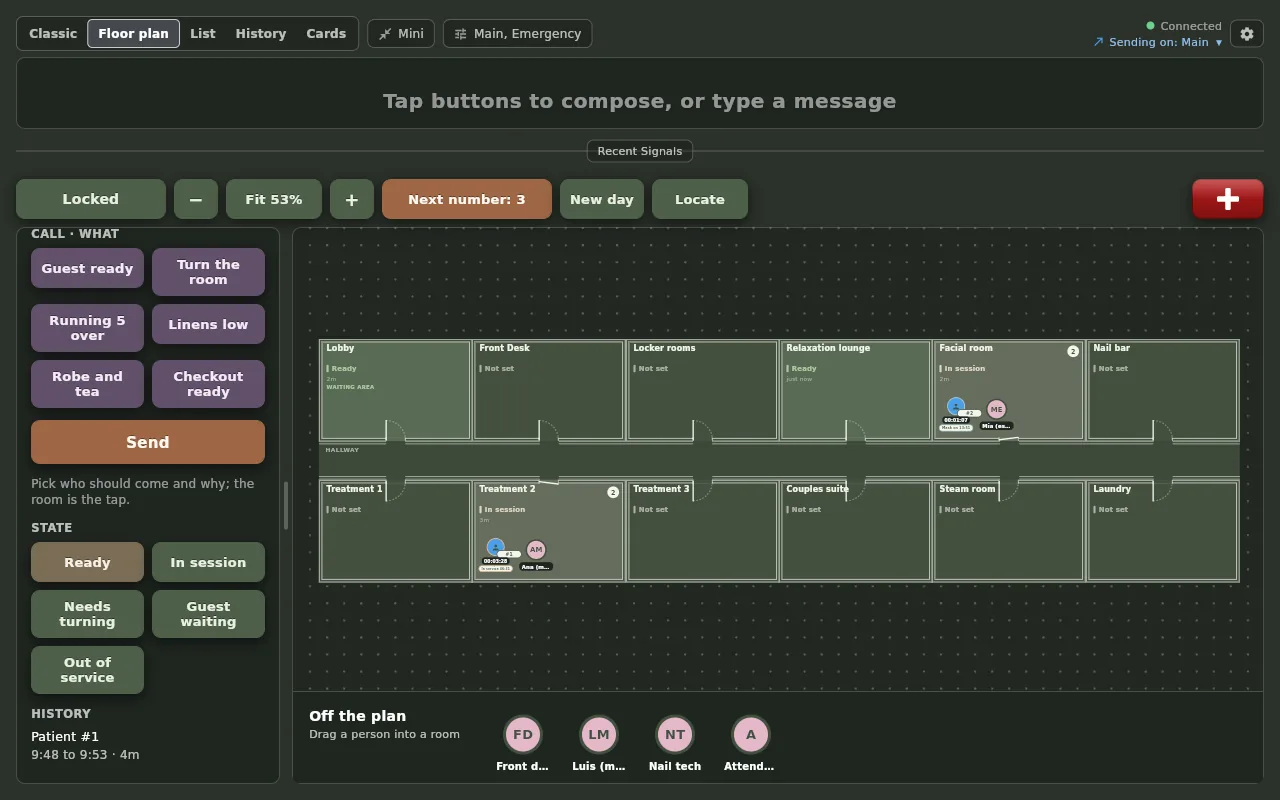Click the Treatment 2 count badge
Screen dimensions: 1280x800
coord(613,492)
